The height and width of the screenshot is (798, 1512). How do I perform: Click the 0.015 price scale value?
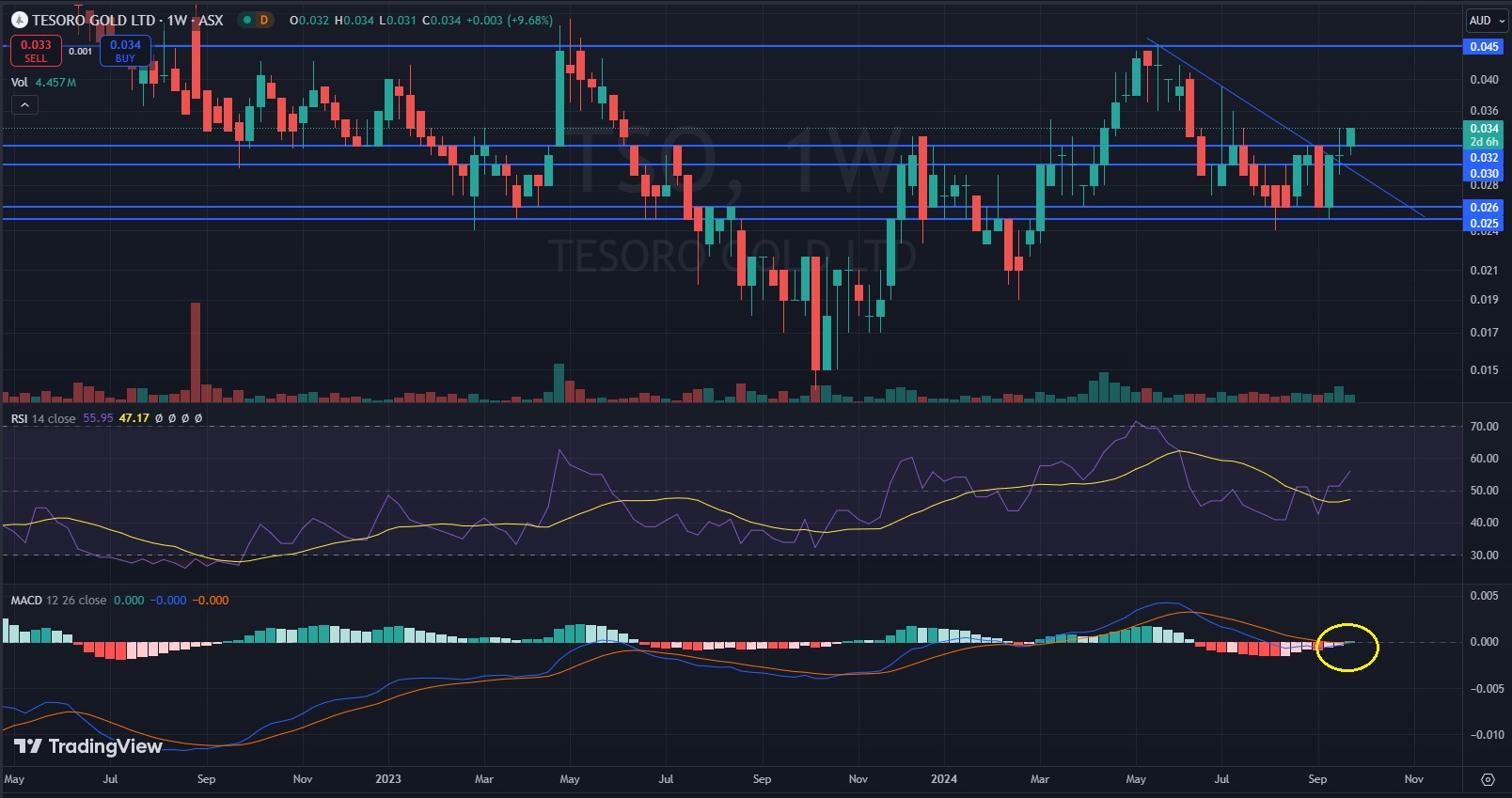coord(1484,370)
